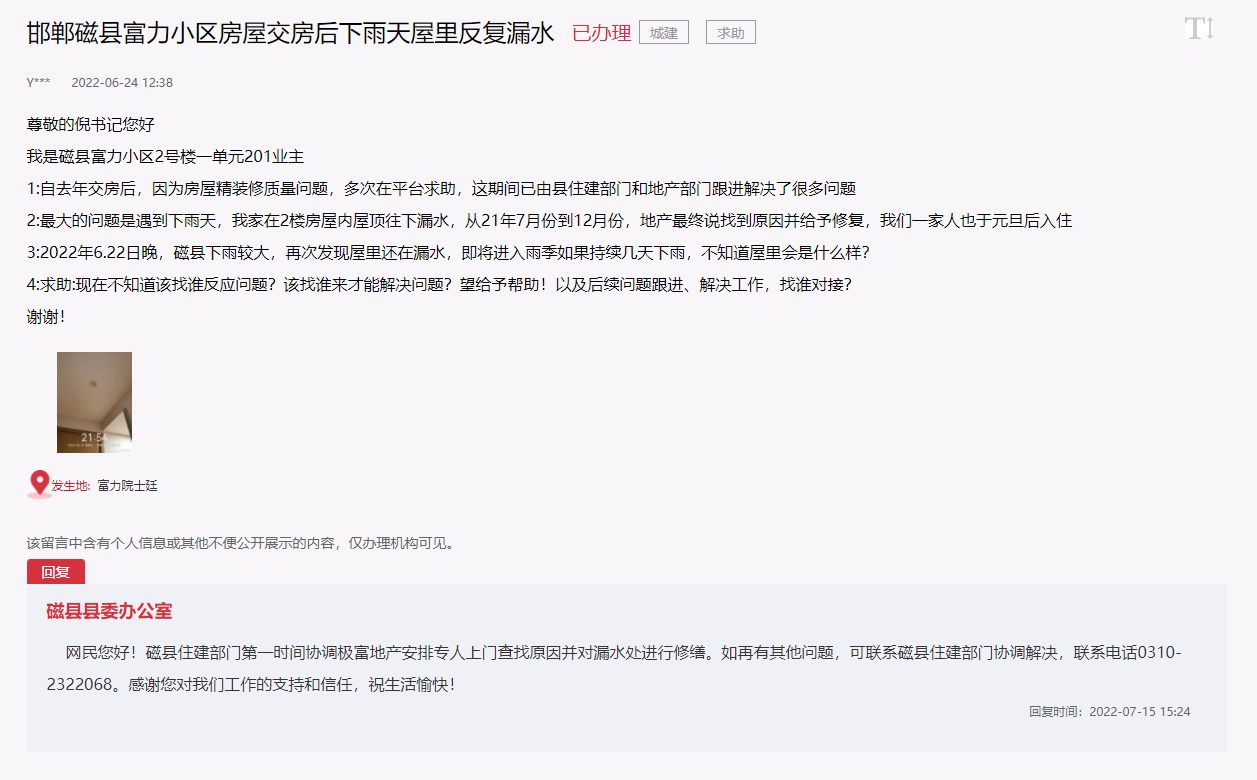Click the username Y***

[39, 82]
